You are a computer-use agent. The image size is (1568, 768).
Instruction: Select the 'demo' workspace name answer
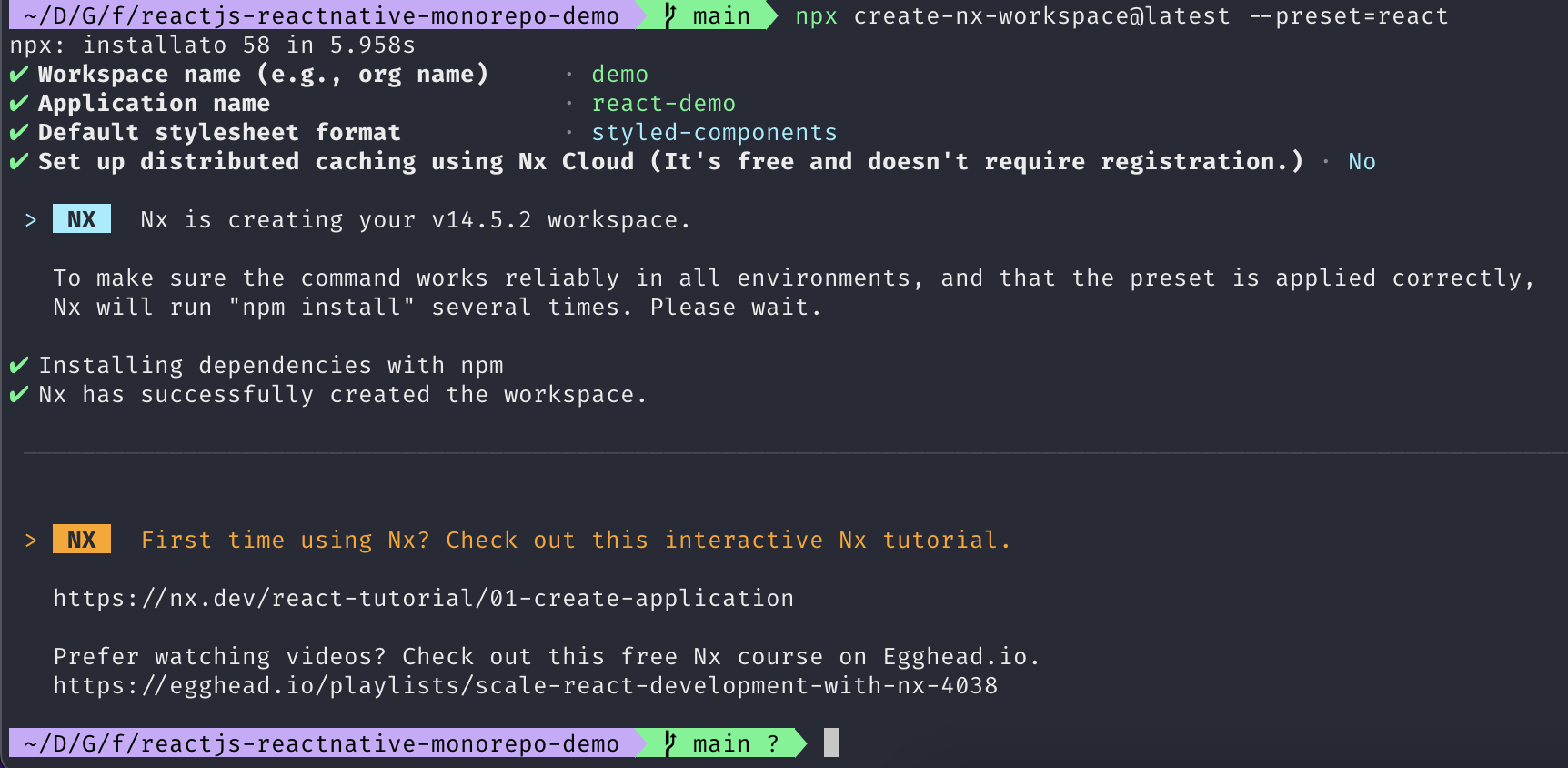click(x=620, y=74)
